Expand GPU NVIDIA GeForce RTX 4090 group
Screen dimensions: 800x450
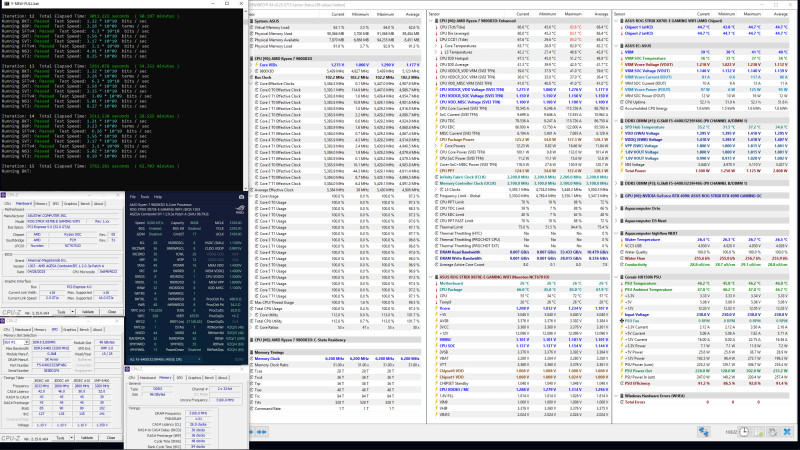point(616,196)
